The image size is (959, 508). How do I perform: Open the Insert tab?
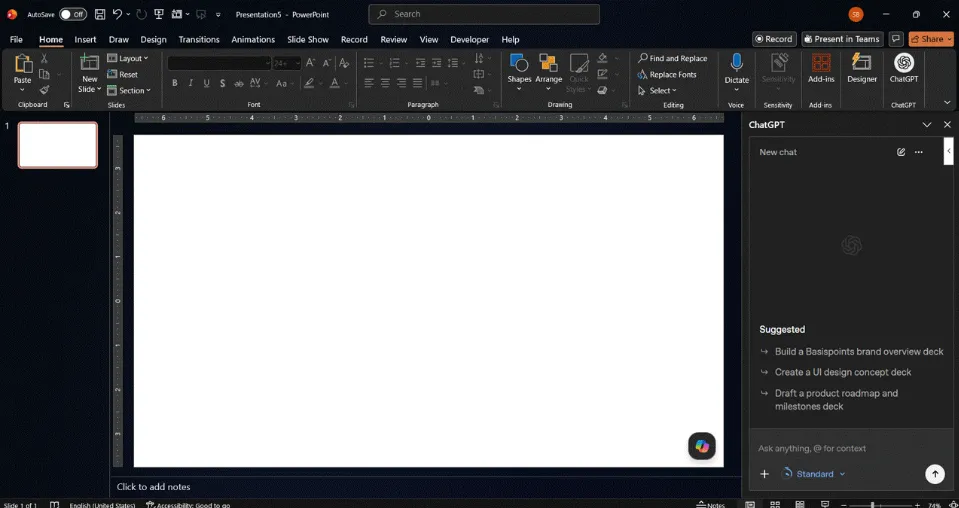85,39
